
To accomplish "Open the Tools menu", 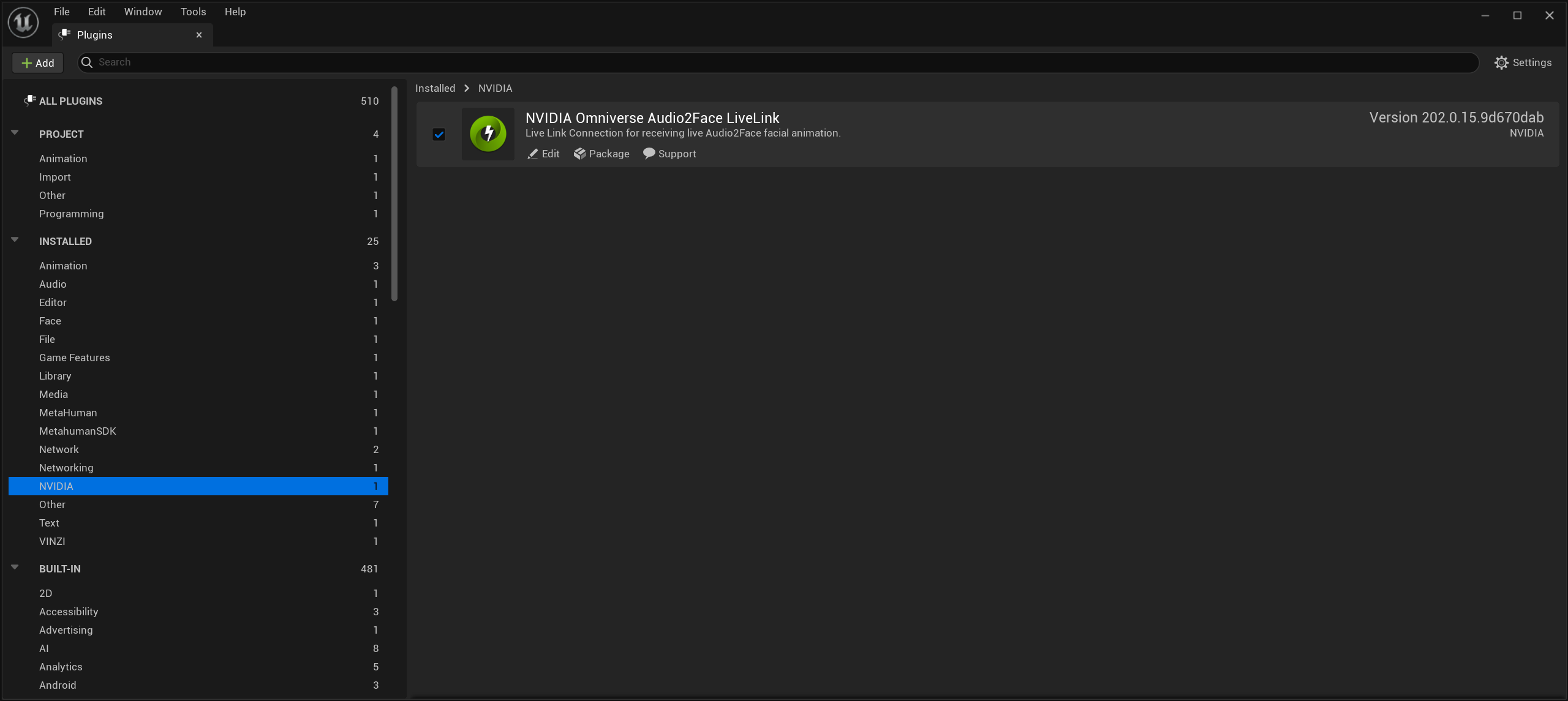I will [x=193, y=12].
